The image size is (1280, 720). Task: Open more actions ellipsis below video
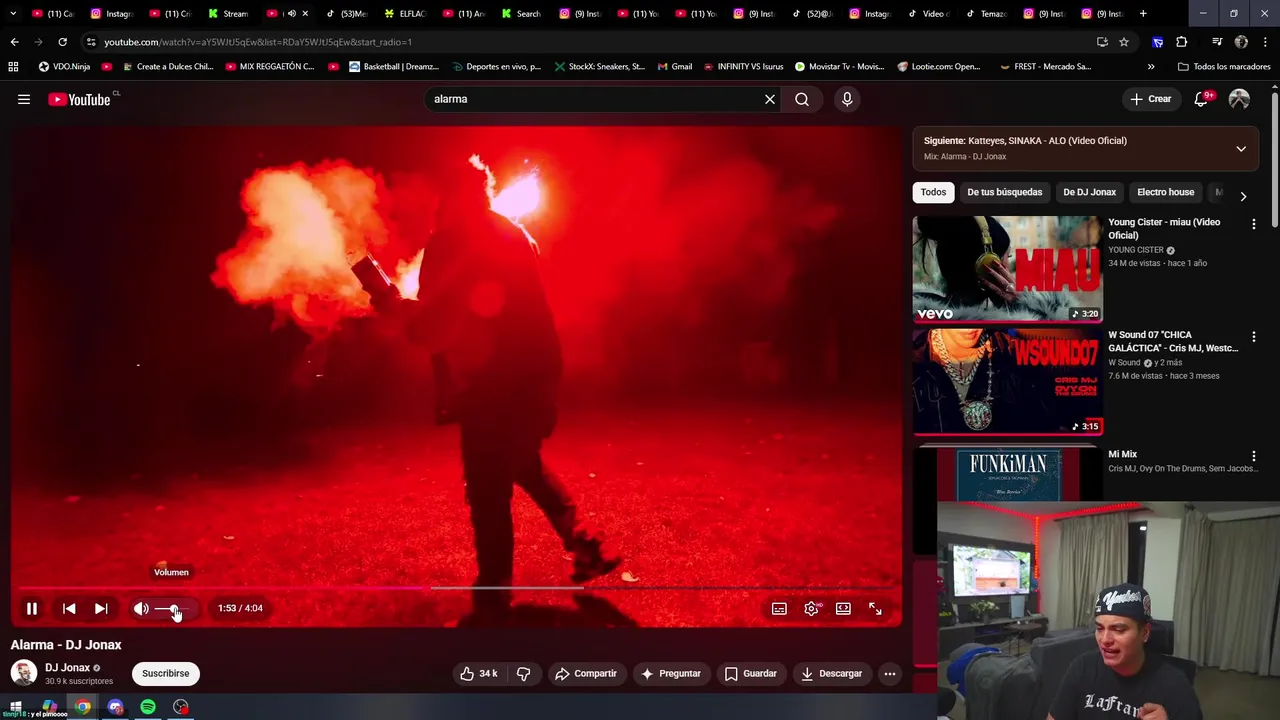point(890,674)
